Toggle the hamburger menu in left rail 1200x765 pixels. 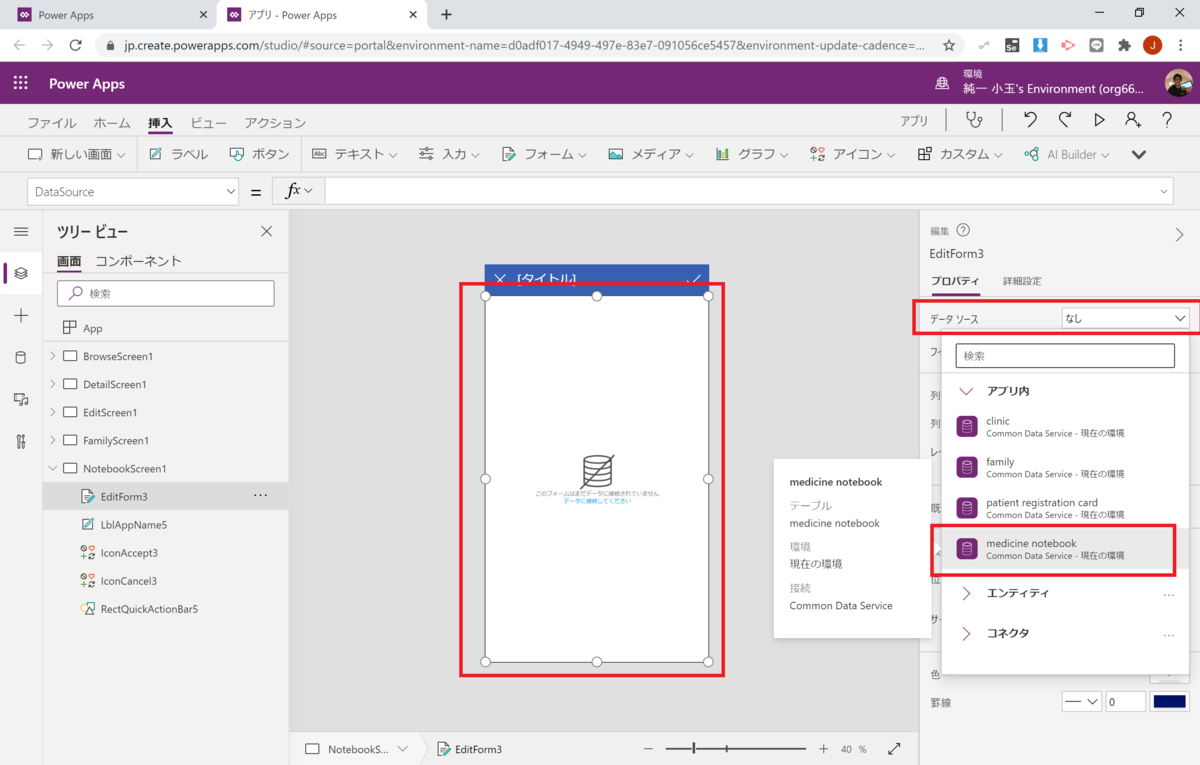click(21, 232)
